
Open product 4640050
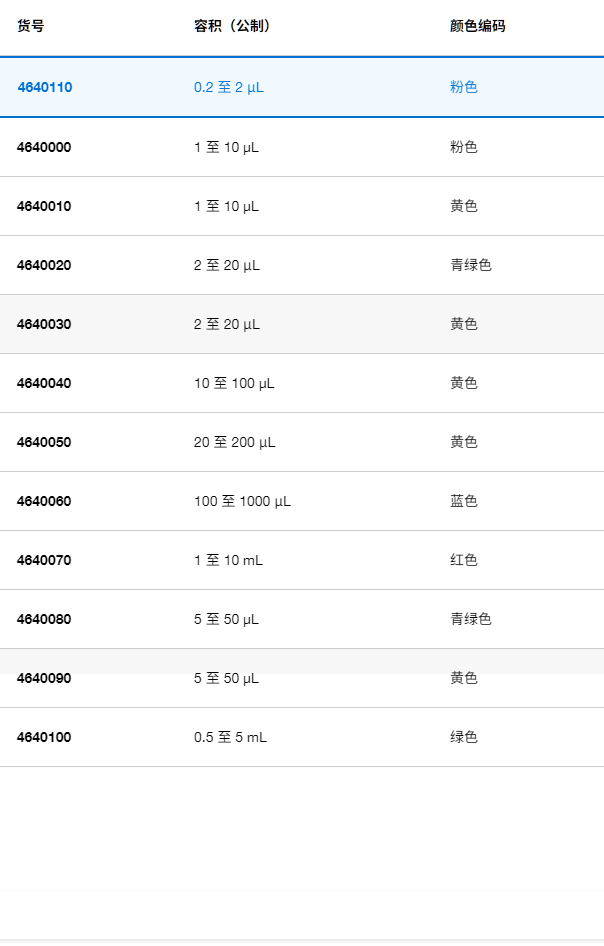point(45,442)
